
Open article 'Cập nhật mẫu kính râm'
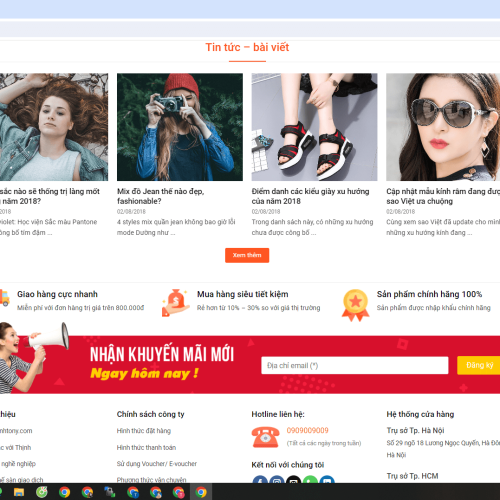click(x=443, y=196)
